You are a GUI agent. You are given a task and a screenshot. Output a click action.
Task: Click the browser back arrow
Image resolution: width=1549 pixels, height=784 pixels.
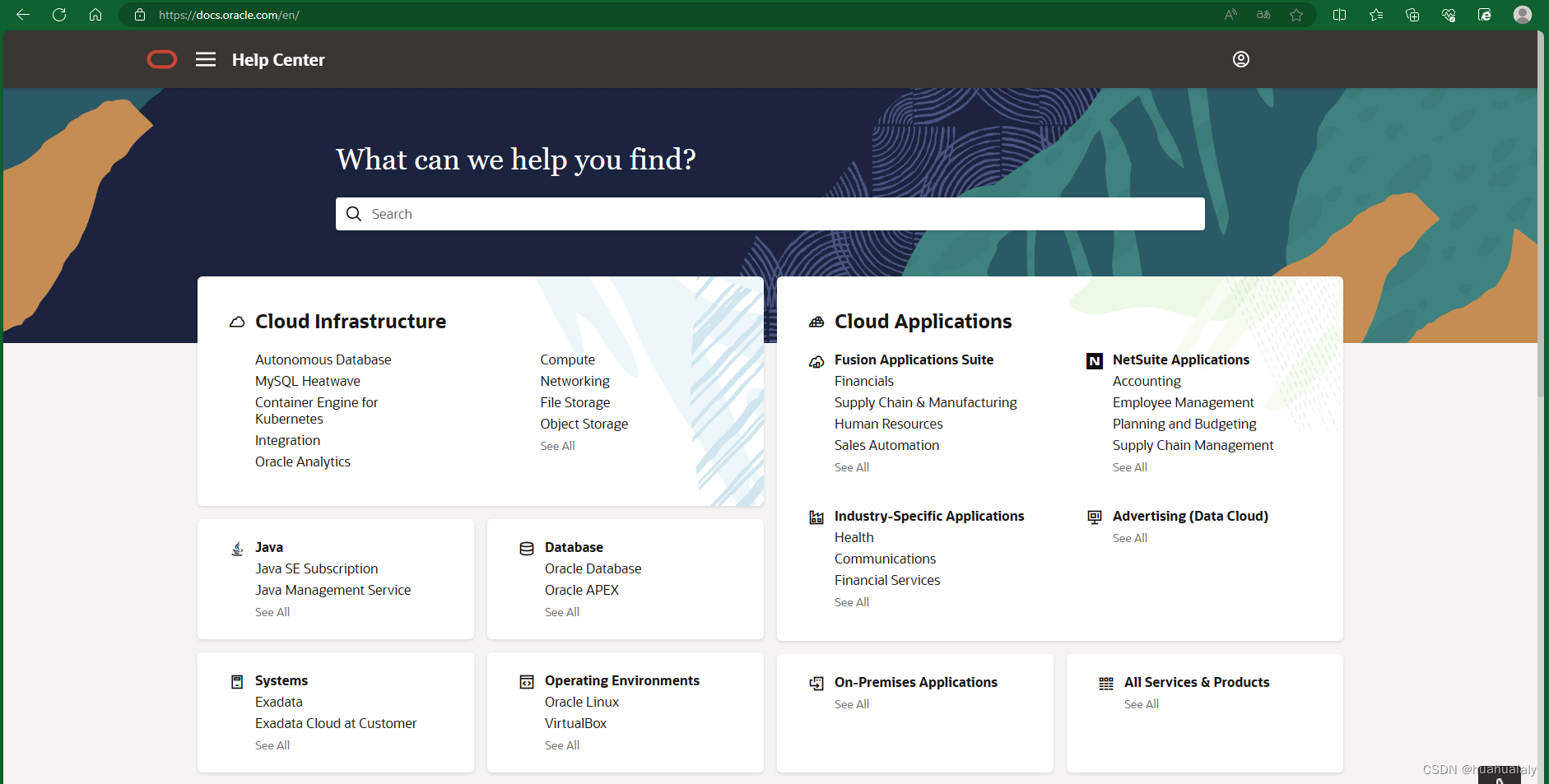coord(23,15)
